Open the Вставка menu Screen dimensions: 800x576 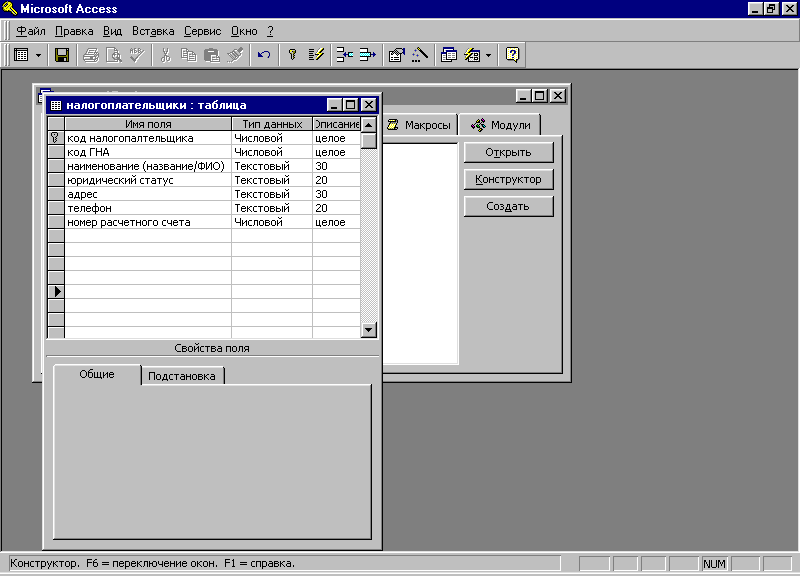click(153, 31)
